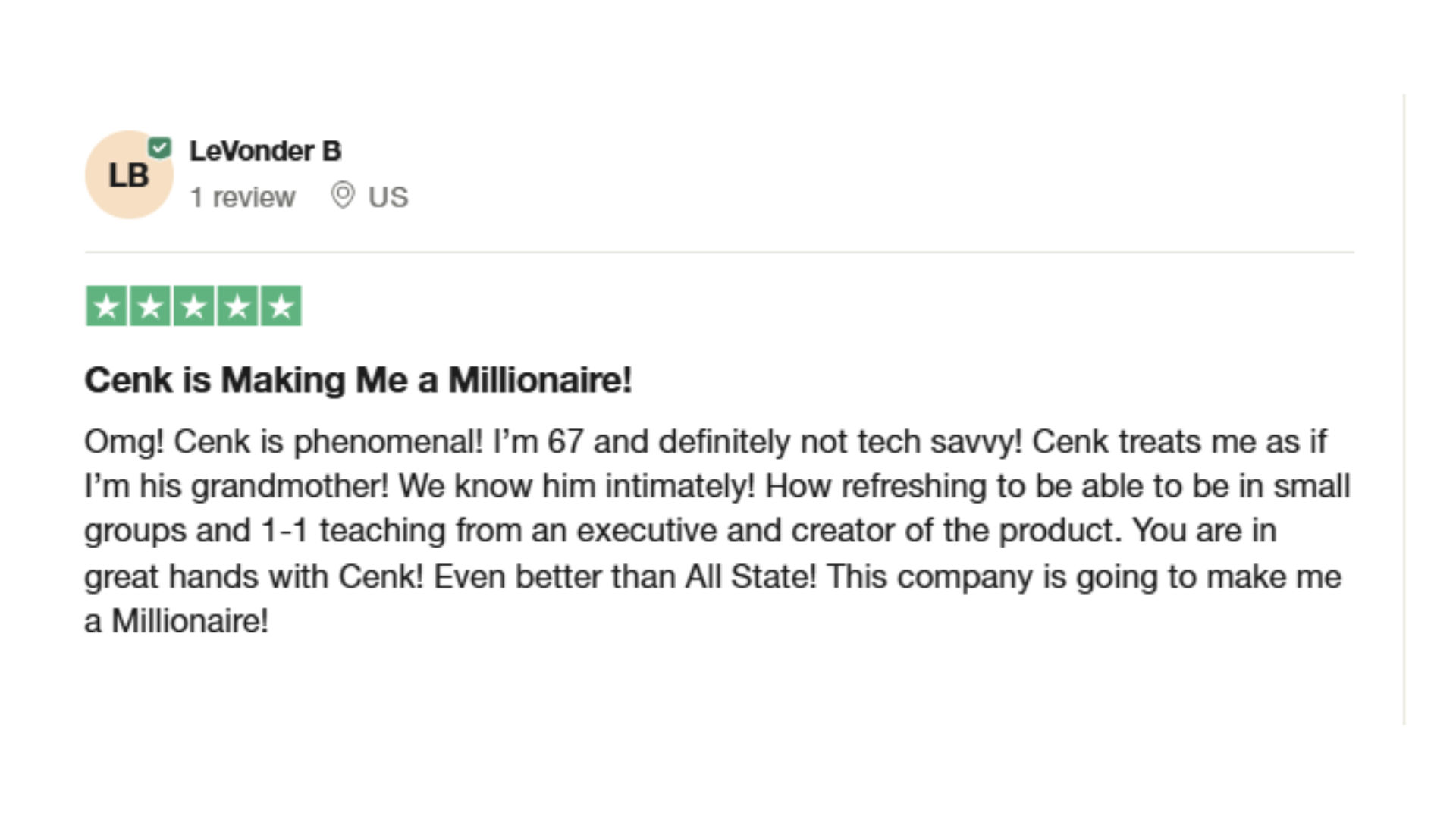Click the phrase '1-1 teaching' in review
This screenshot has width=1456, height=819.
pyautogui.click(x=353, y=531)
